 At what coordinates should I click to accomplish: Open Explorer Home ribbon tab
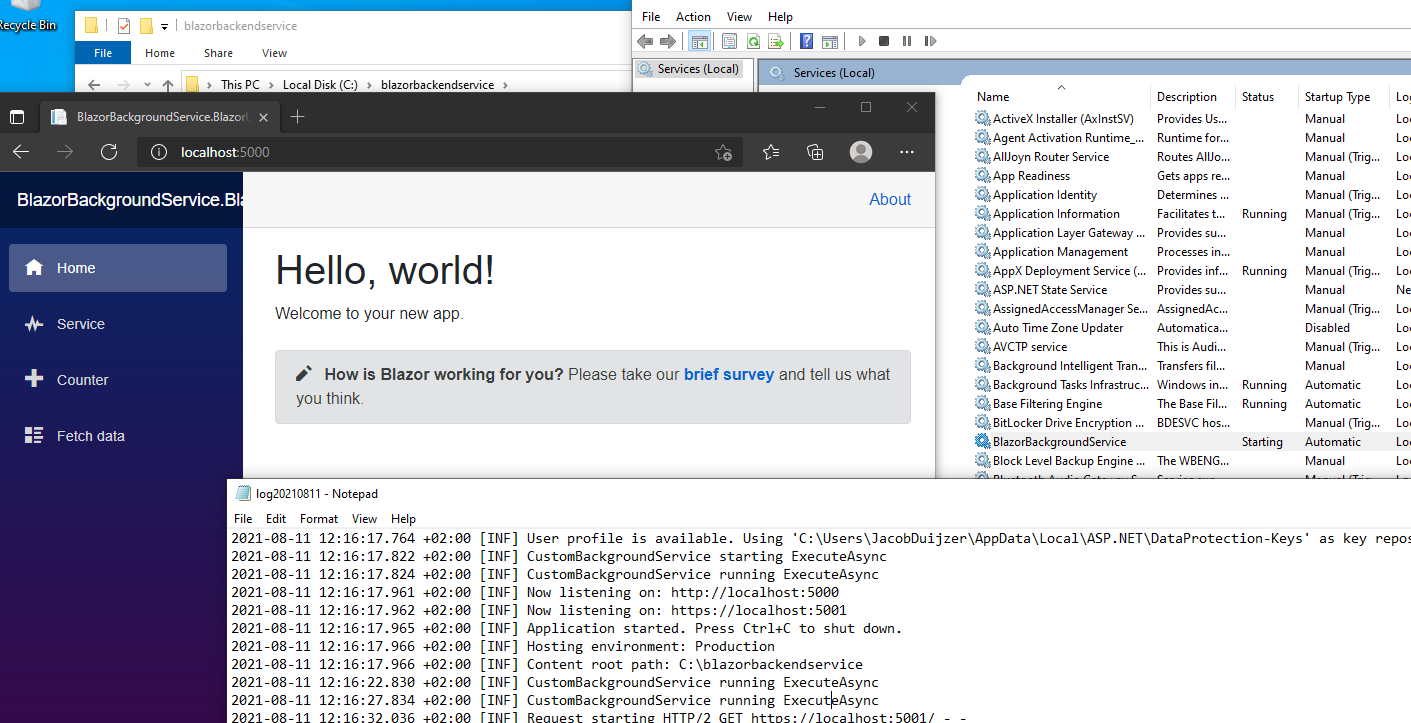point(160,53)
